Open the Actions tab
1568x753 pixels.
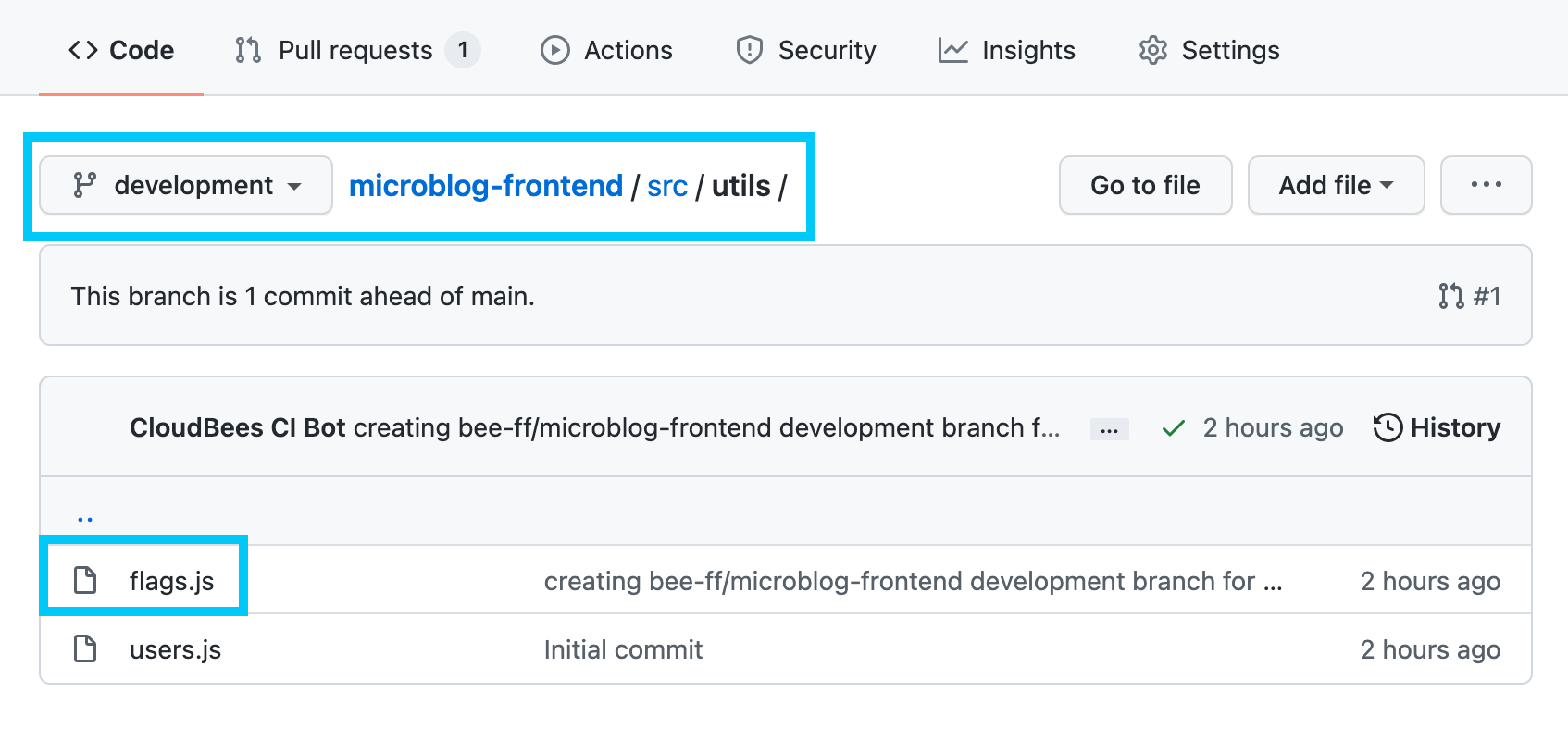point(607,50)
